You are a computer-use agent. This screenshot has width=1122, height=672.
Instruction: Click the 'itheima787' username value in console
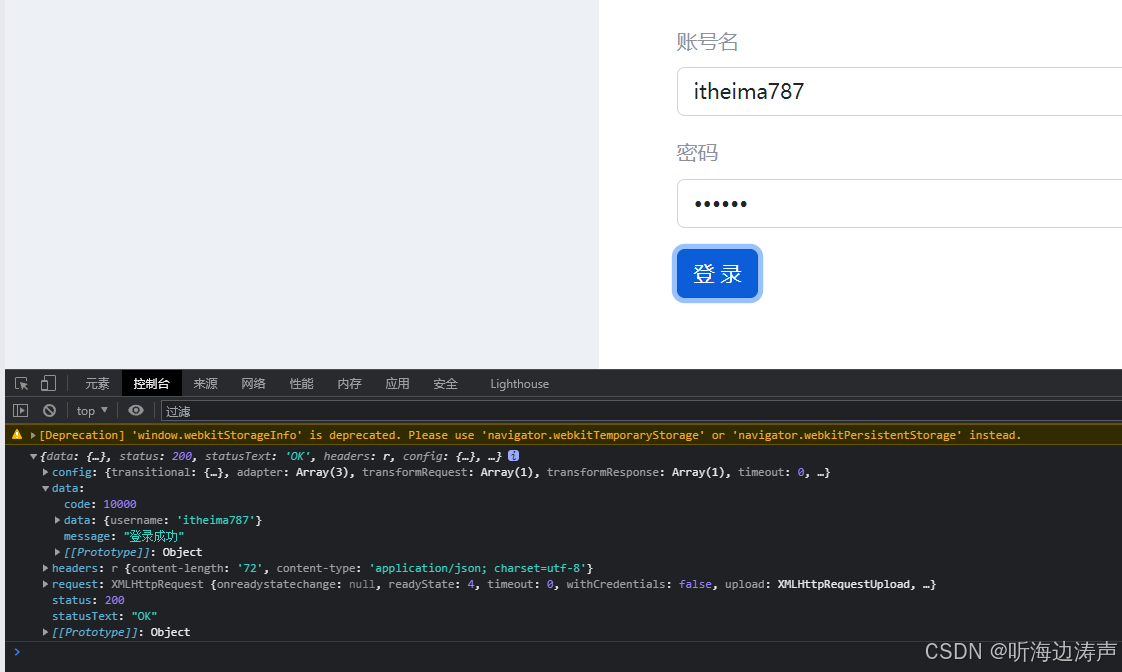click(x=216, y=520)
